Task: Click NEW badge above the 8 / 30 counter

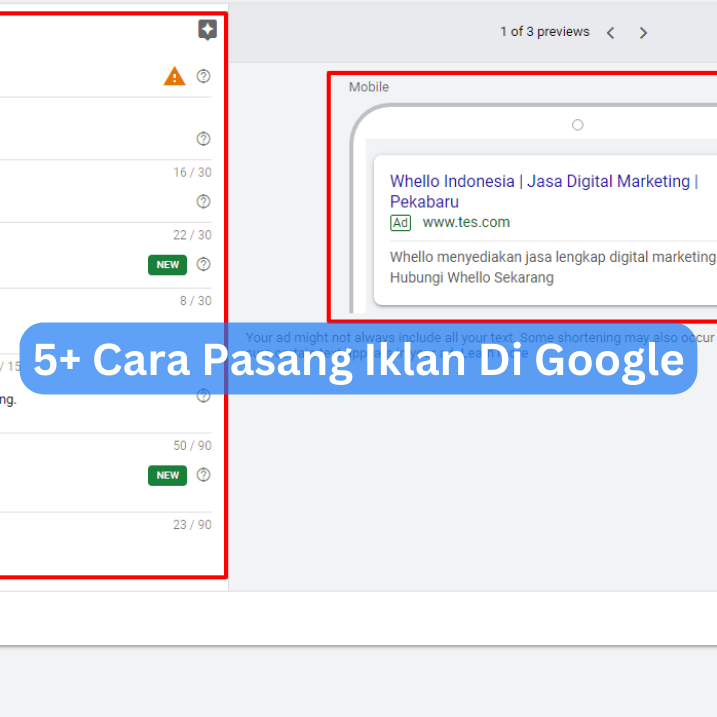Action: (167, 265)
